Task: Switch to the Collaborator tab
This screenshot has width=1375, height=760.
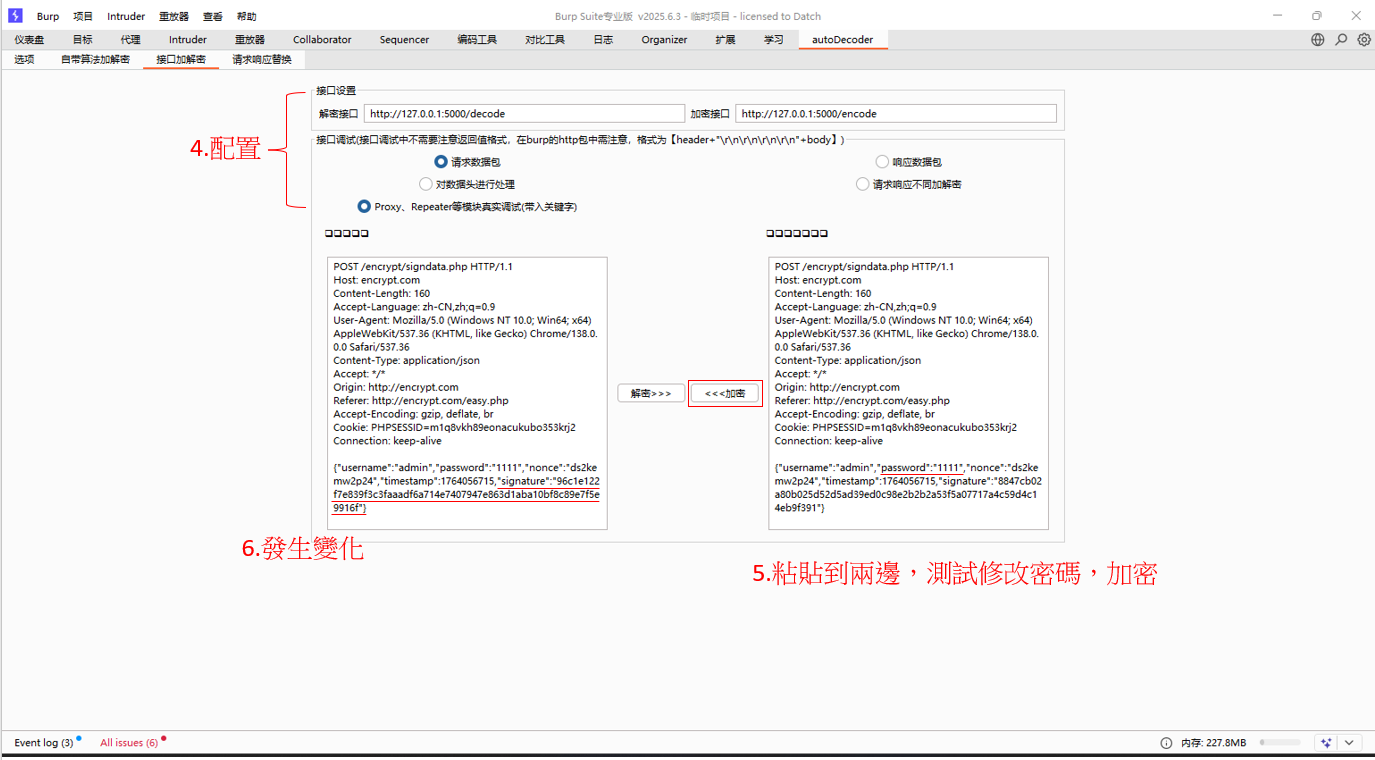Action: click(x=322, y=40)
